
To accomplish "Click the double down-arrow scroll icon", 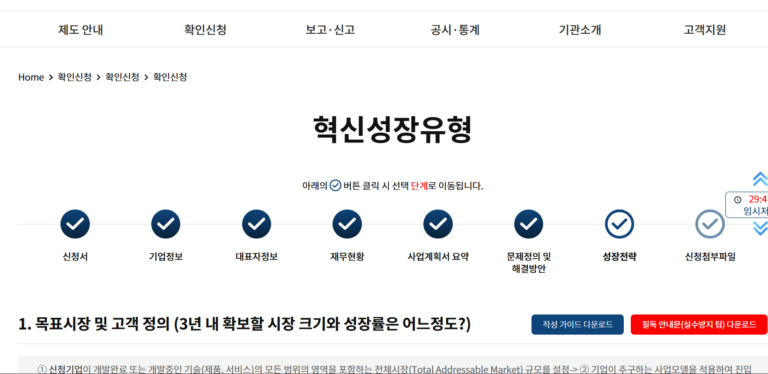I will [760, 228].
